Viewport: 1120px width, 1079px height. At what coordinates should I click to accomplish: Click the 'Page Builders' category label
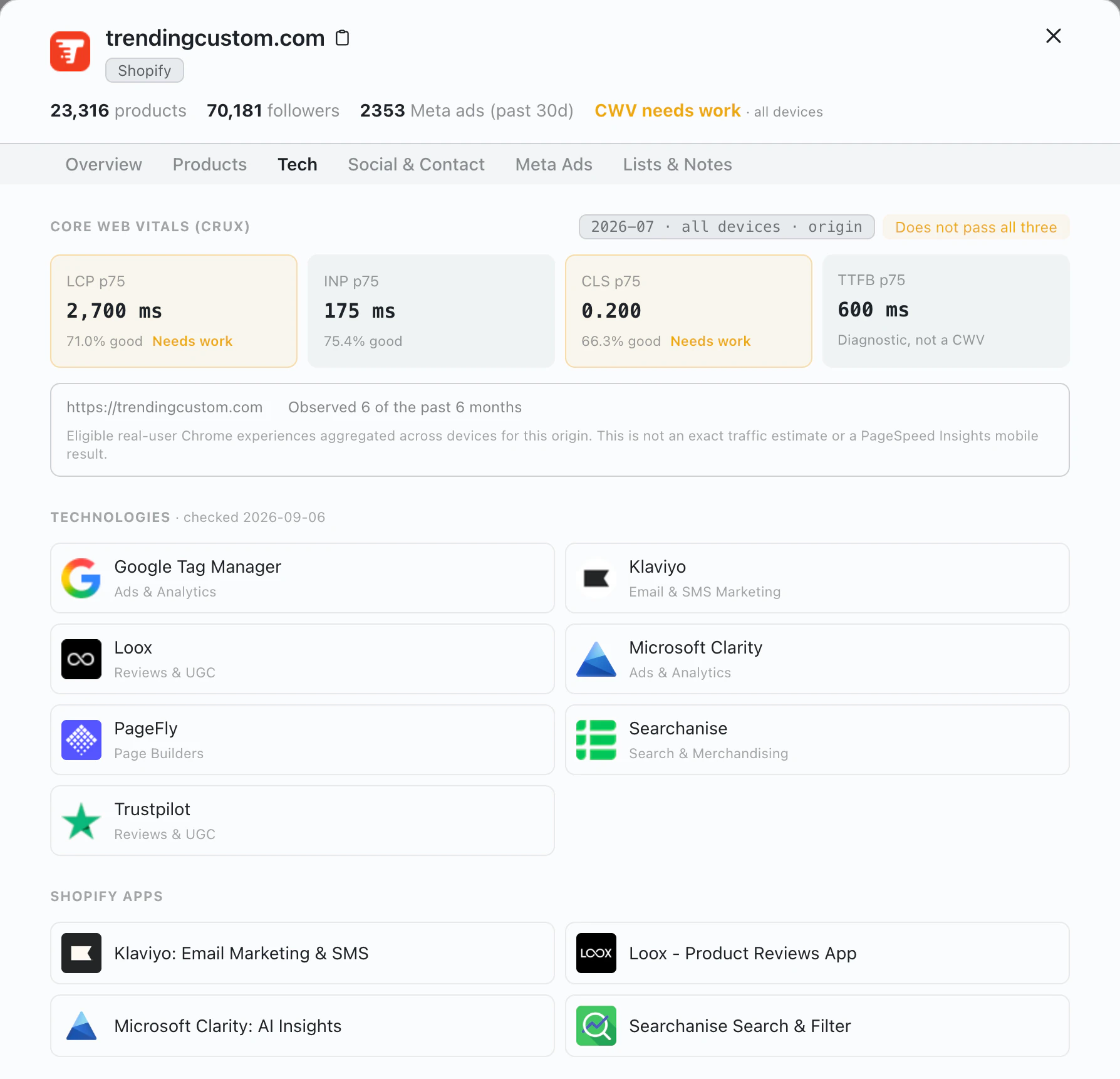(x=159, y=753)
